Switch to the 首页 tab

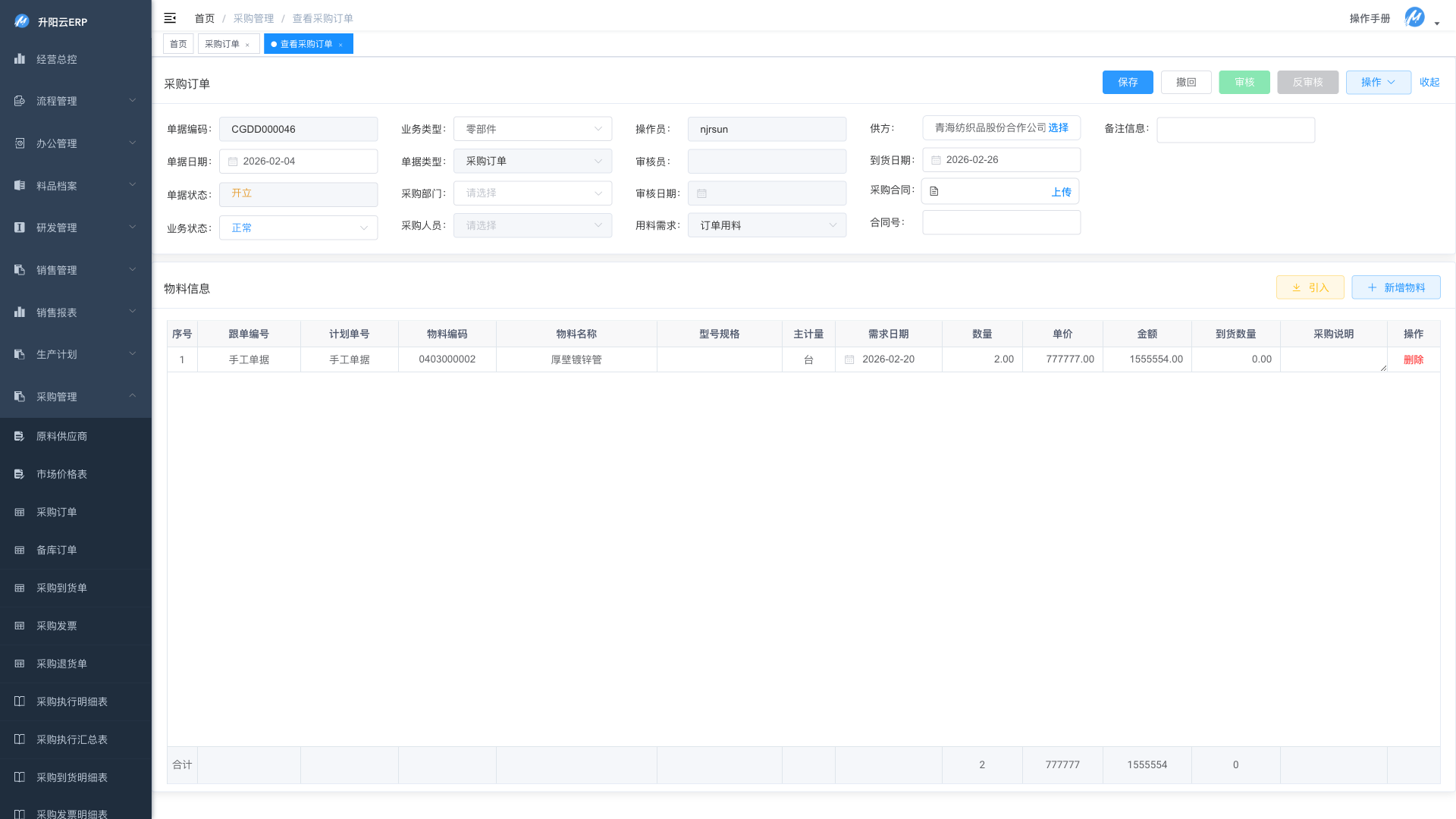(x=178, y=44)
